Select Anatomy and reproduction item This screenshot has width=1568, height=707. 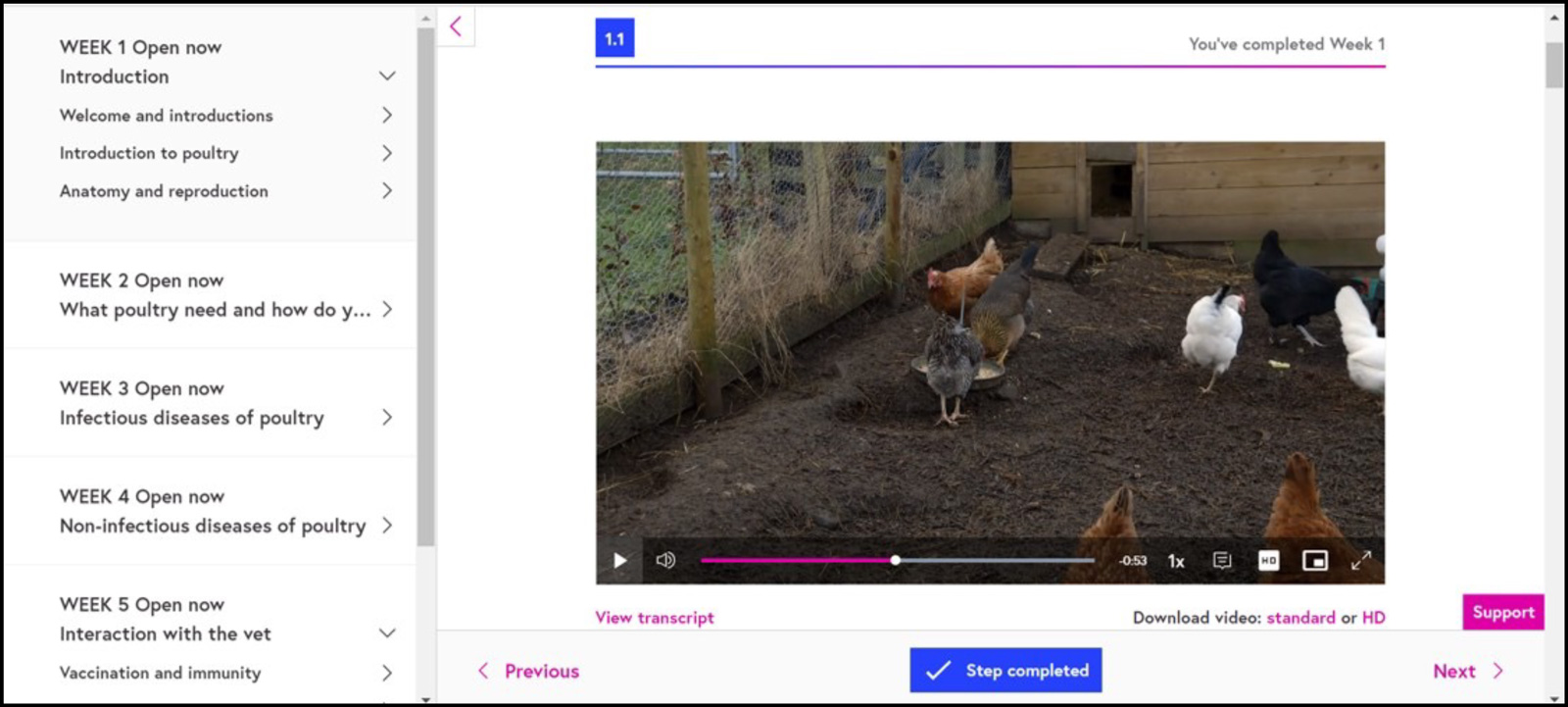pos(164,191)
